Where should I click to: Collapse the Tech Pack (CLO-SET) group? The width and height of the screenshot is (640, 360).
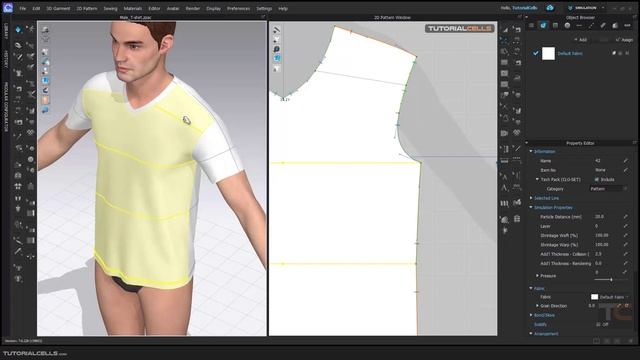(x=537, y=180)
